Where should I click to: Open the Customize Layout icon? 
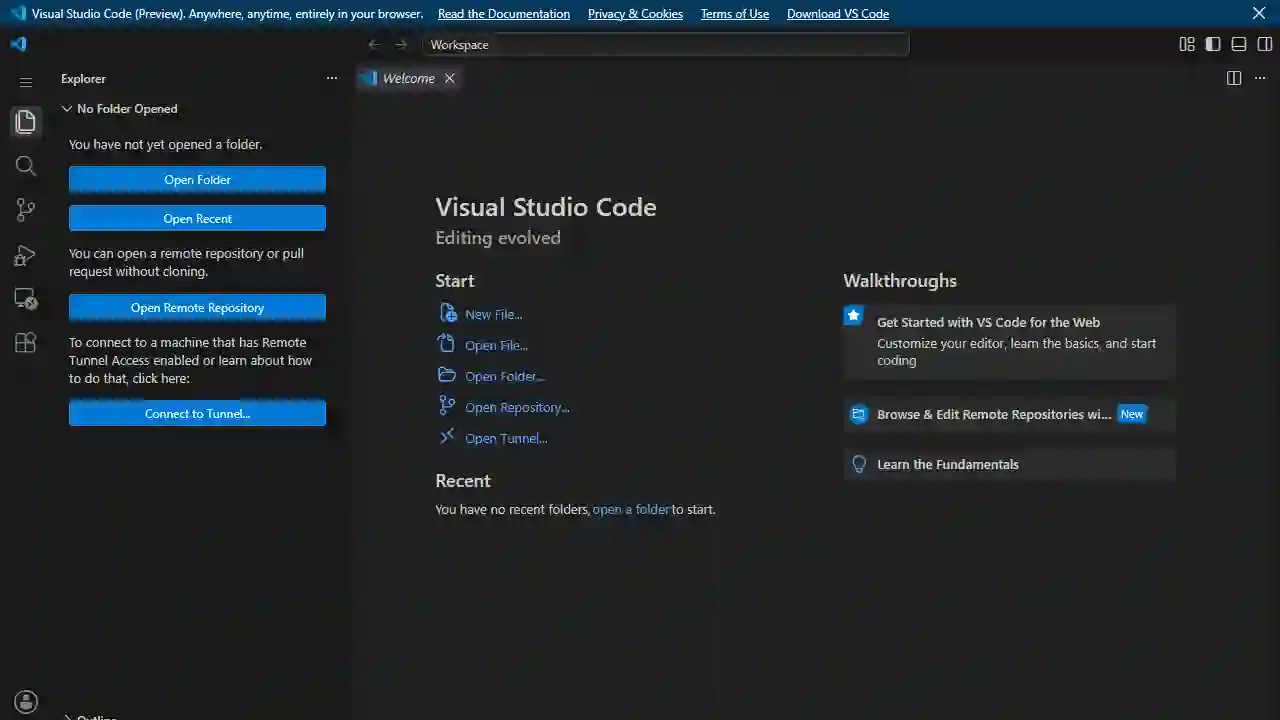click(1187, 44)
